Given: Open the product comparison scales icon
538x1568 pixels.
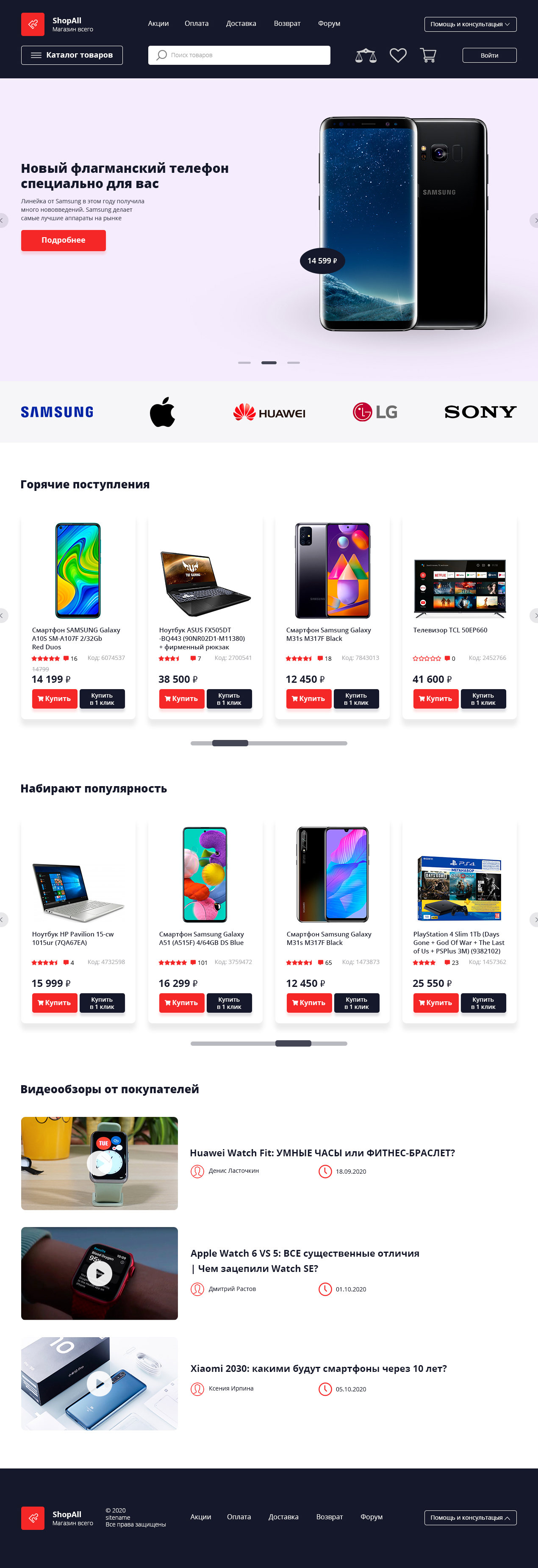Looking at the screenshot, I should [x=366, y=55].
